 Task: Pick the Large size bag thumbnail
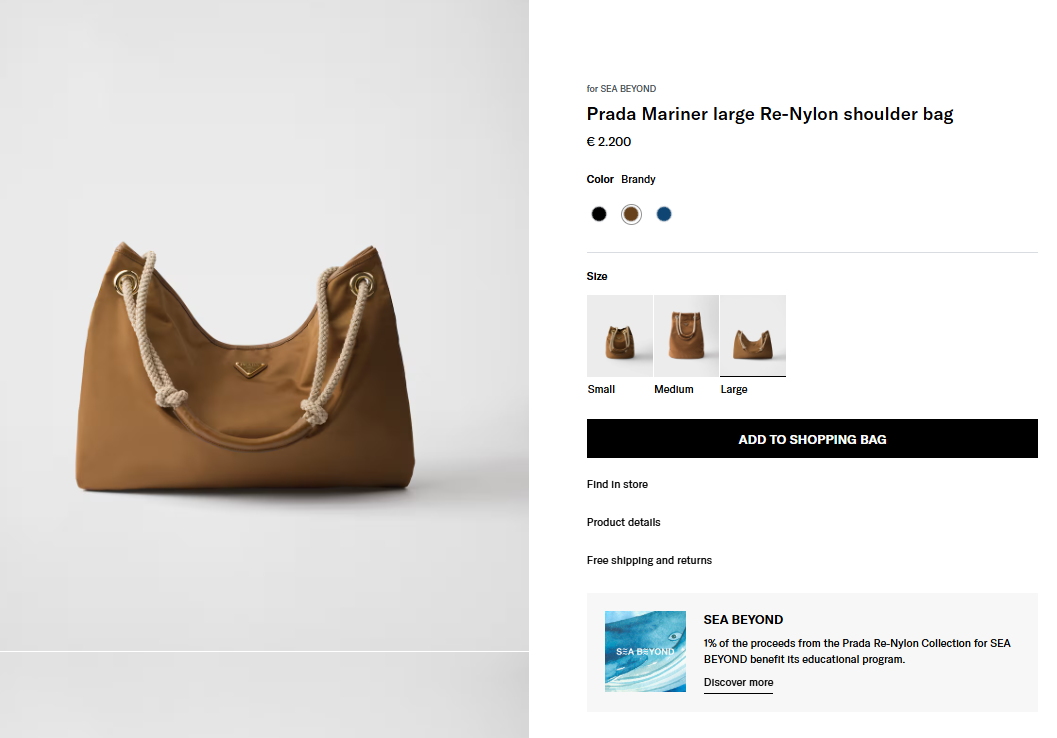[753, 335]
